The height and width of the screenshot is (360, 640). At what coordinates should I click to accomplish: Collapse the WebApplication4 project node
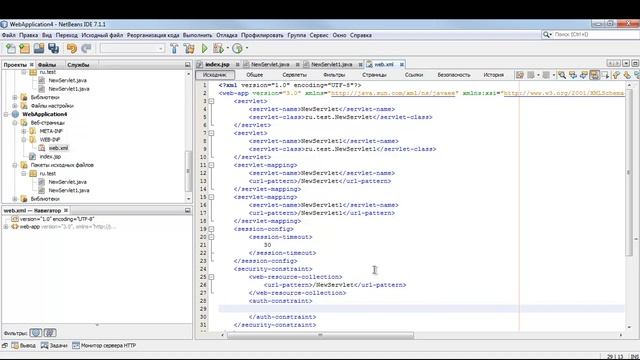[6, 114]
